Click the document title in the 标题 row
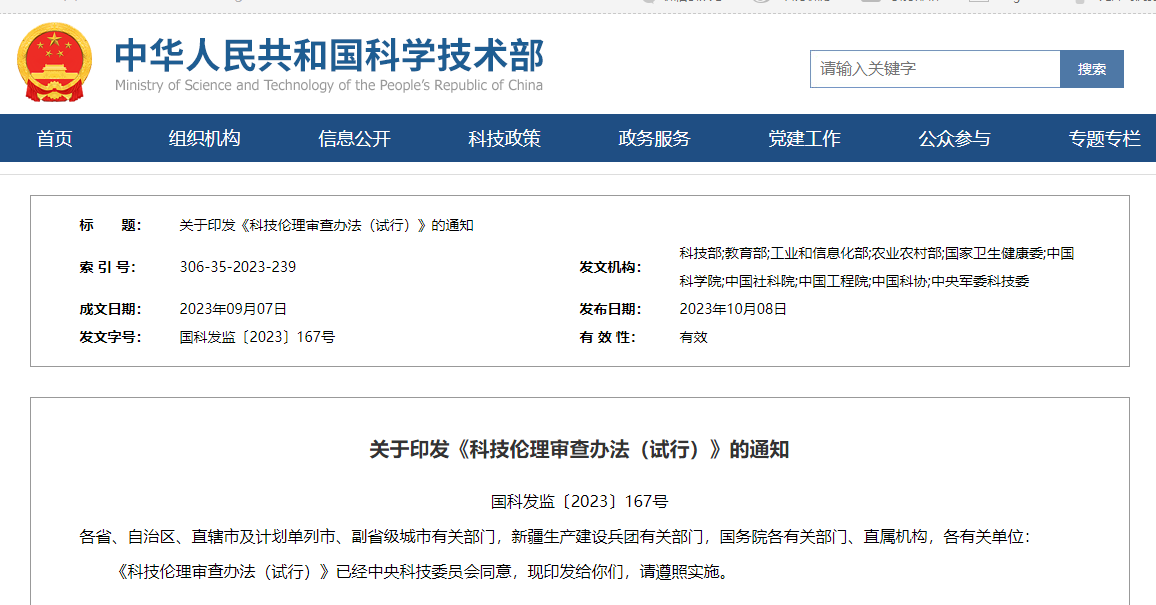 click(326, 226)
